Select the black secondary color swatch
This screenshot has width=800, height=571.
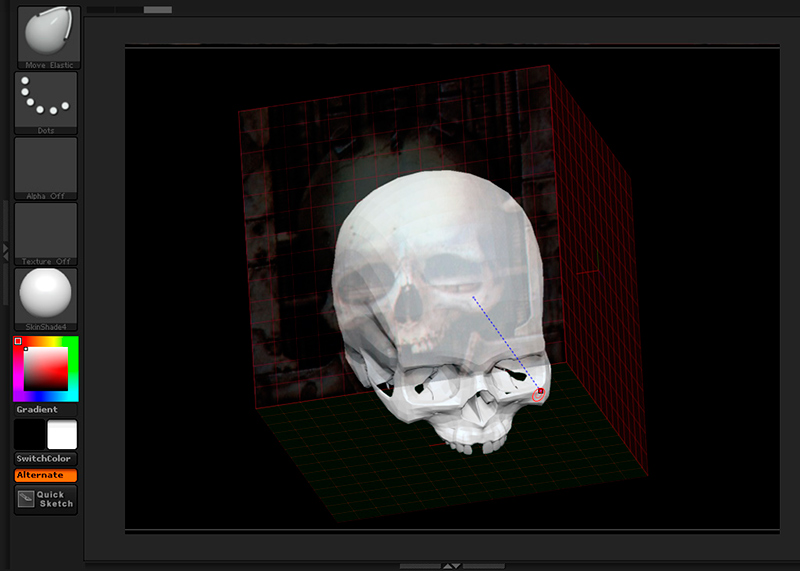tap(29, 435)
